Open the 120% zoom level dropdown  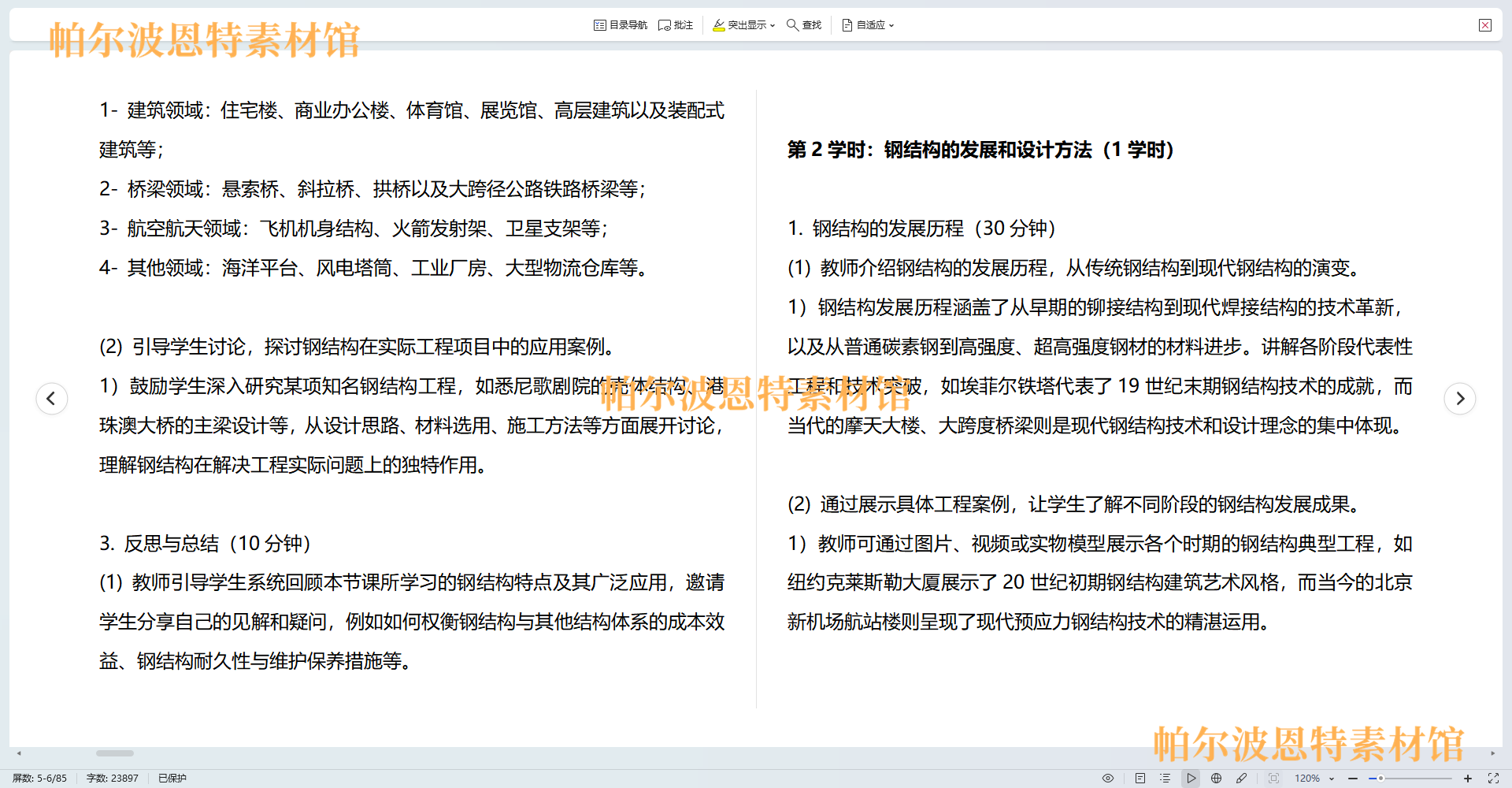pos(1314,779)
